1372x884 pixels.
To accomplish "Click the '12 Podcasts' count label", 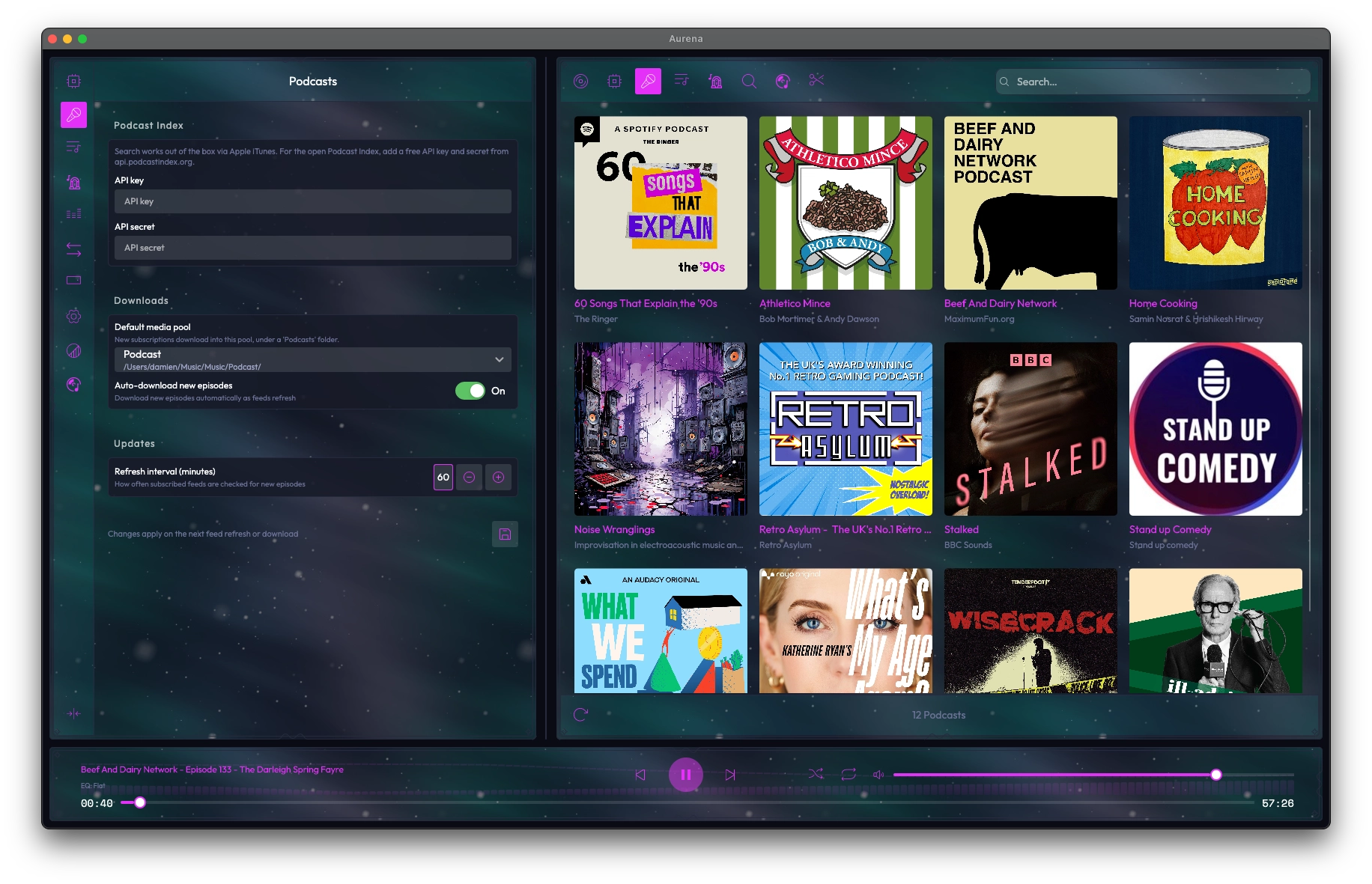I will click(x=938, y=715).
